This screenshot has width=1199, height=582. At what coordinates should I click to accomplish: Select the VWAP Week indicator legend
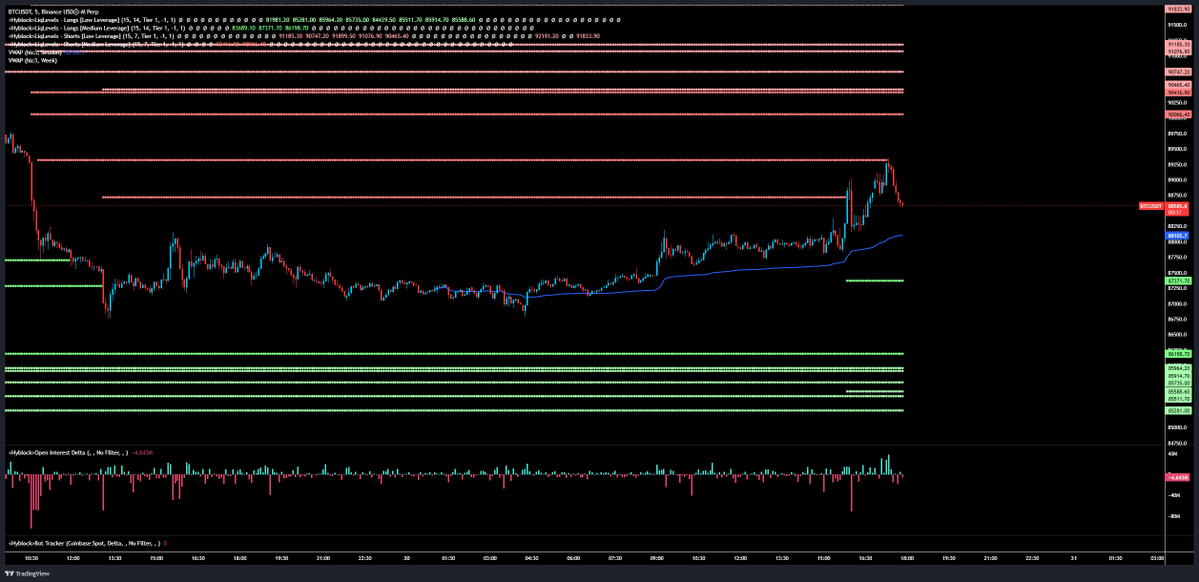point(31,60)
